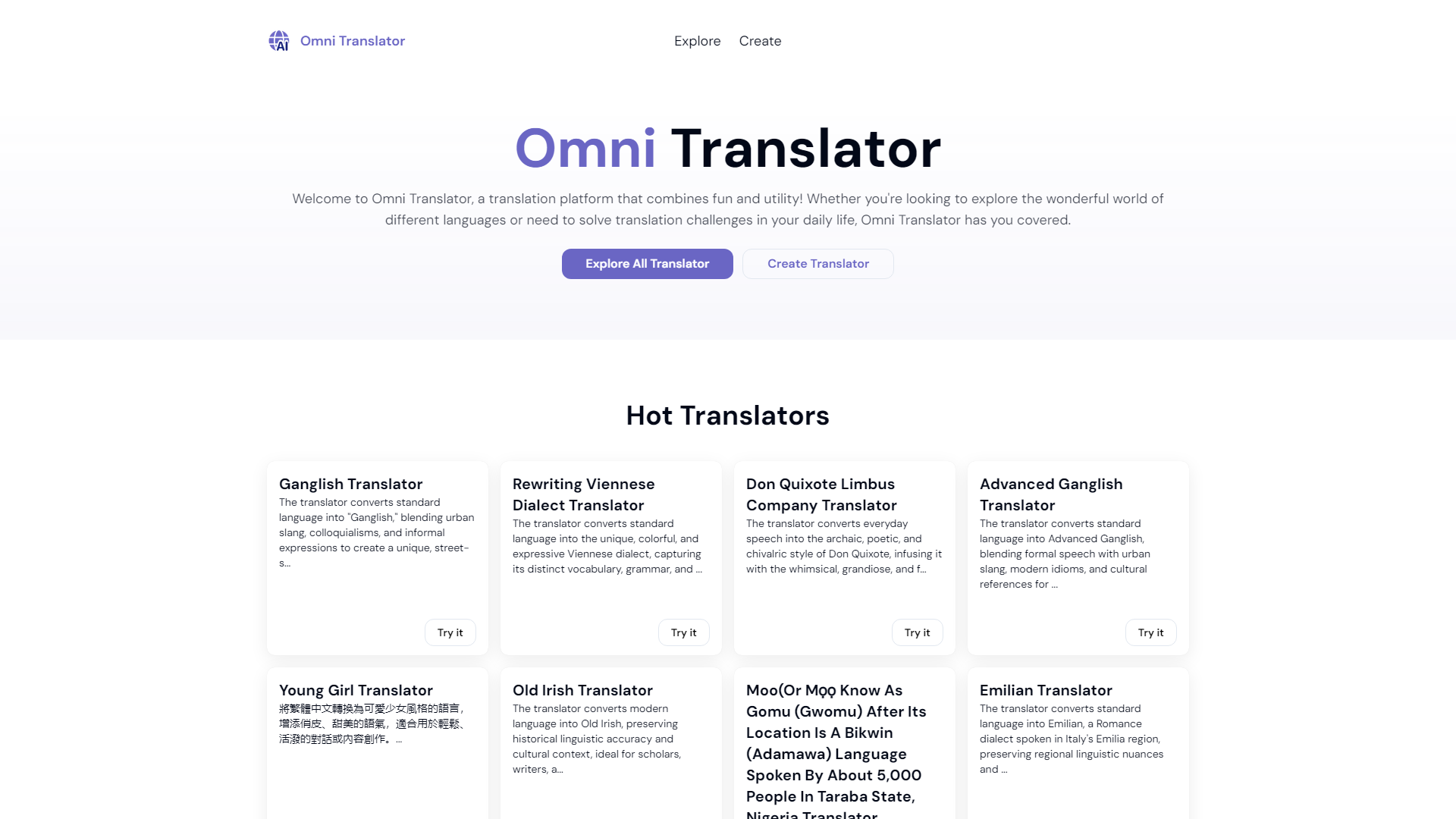The height and width of the screenshot is (819, 1456).
Task: Click the Create navigation menu item
Action: [760, 40]
